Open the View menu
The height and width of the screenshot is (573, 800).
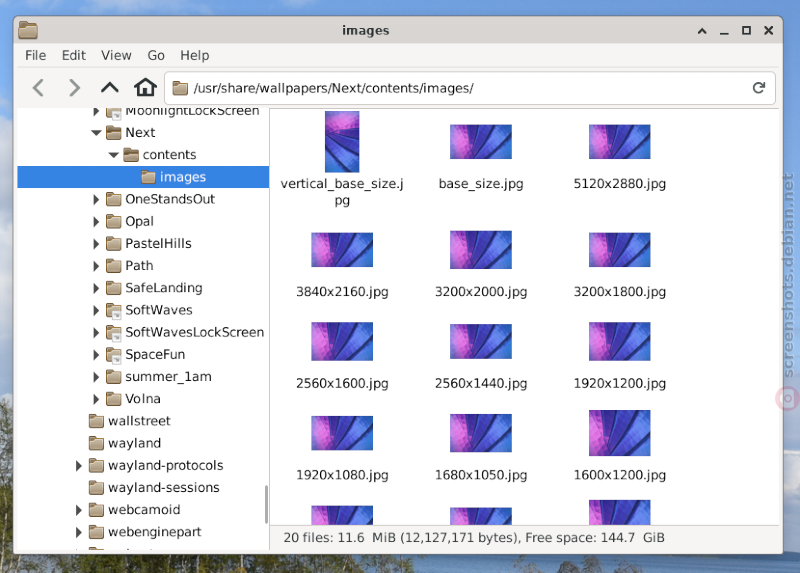coord(116,55)
